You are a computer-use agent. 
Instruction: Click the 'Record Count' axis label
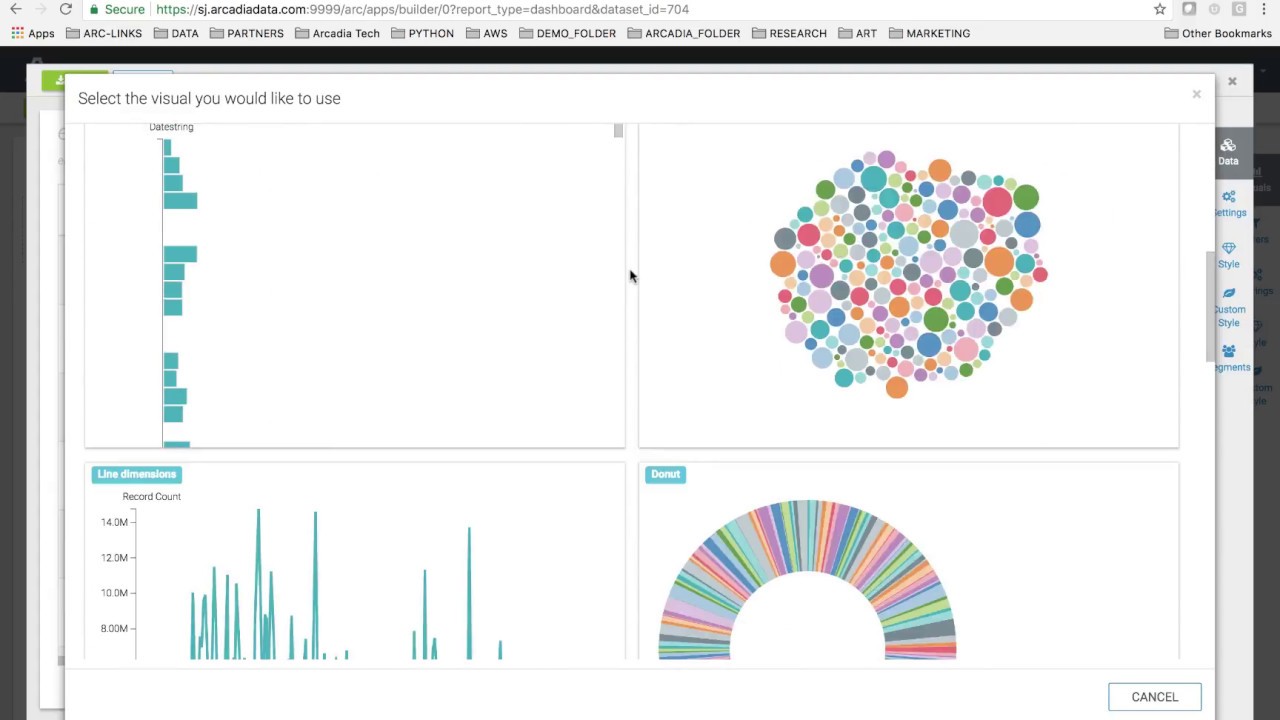pyautogui.click(x=152, y=496)
